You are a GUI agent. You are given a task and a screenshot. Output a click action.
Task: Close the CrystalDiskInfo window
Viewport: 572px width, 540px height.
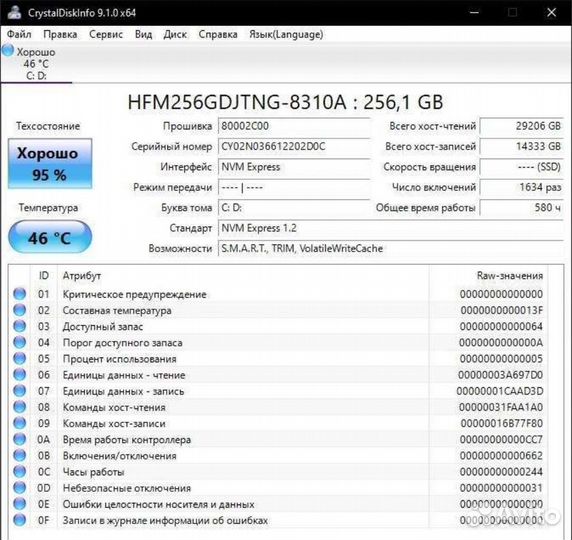(x=552, y=12)
